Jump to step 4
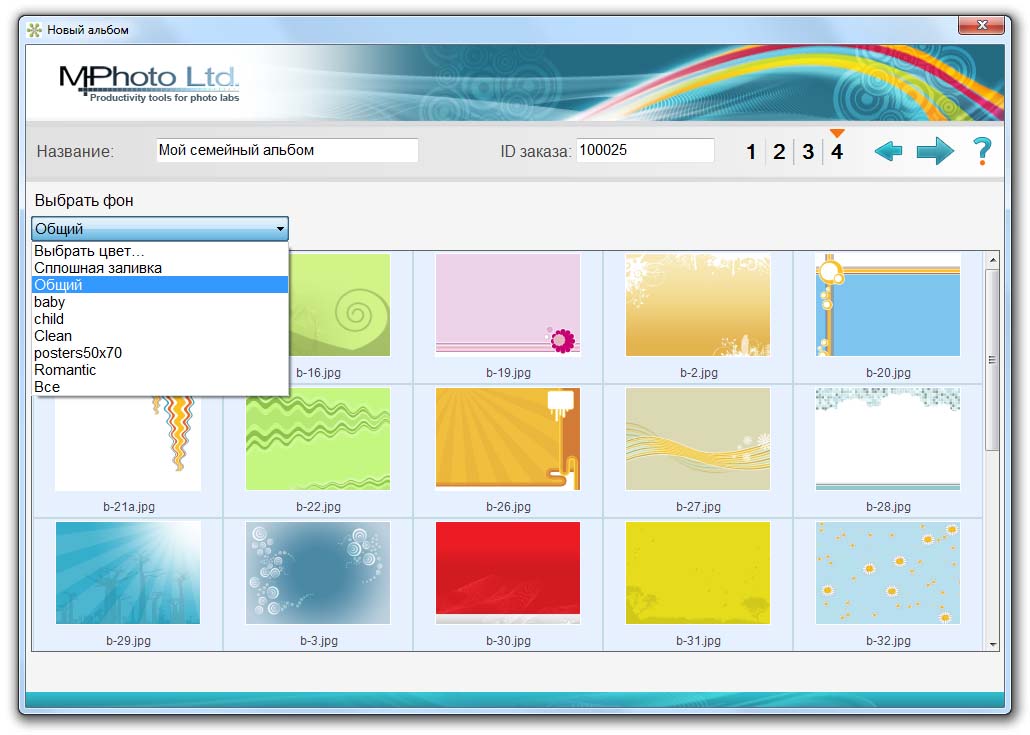This screenshot has height=735, width=1030. click(837, 152)
